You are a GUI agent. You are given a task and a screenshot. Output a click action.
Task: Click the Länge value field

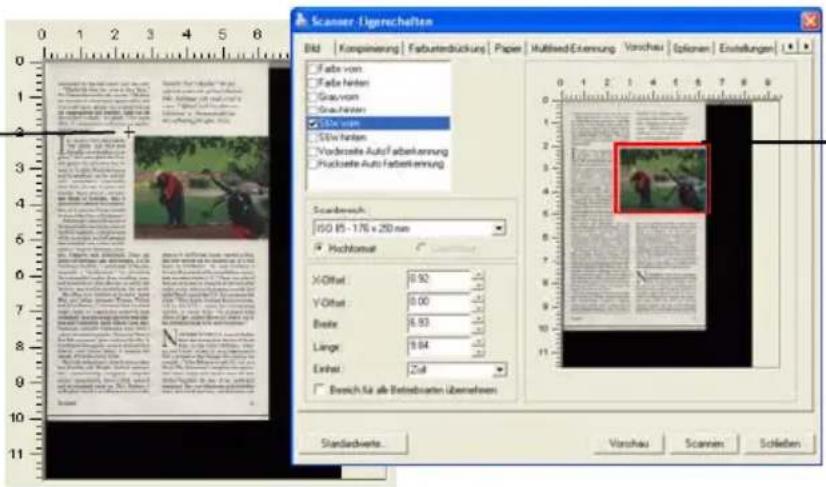tap(438, 347)
